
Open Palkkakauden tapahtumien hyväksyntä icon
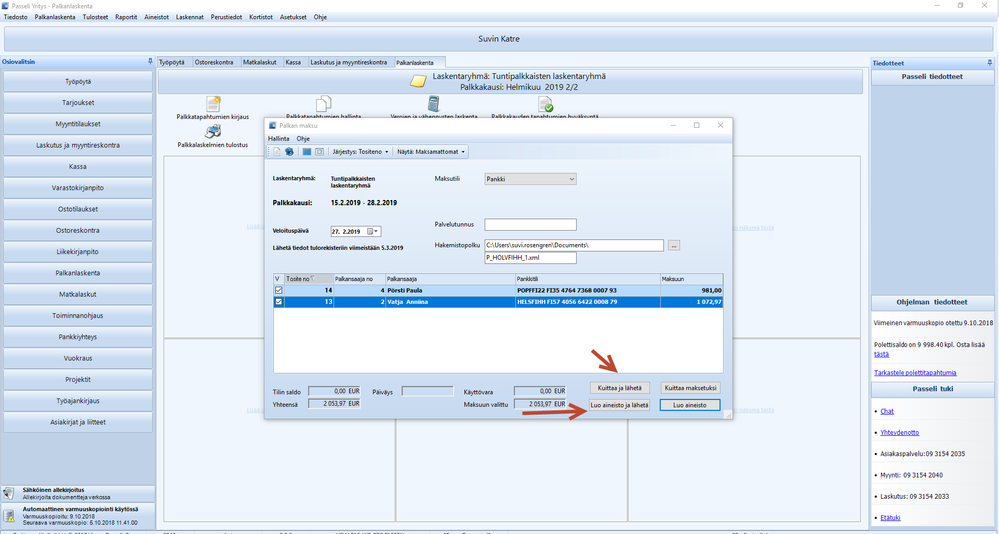coord(545,104)
